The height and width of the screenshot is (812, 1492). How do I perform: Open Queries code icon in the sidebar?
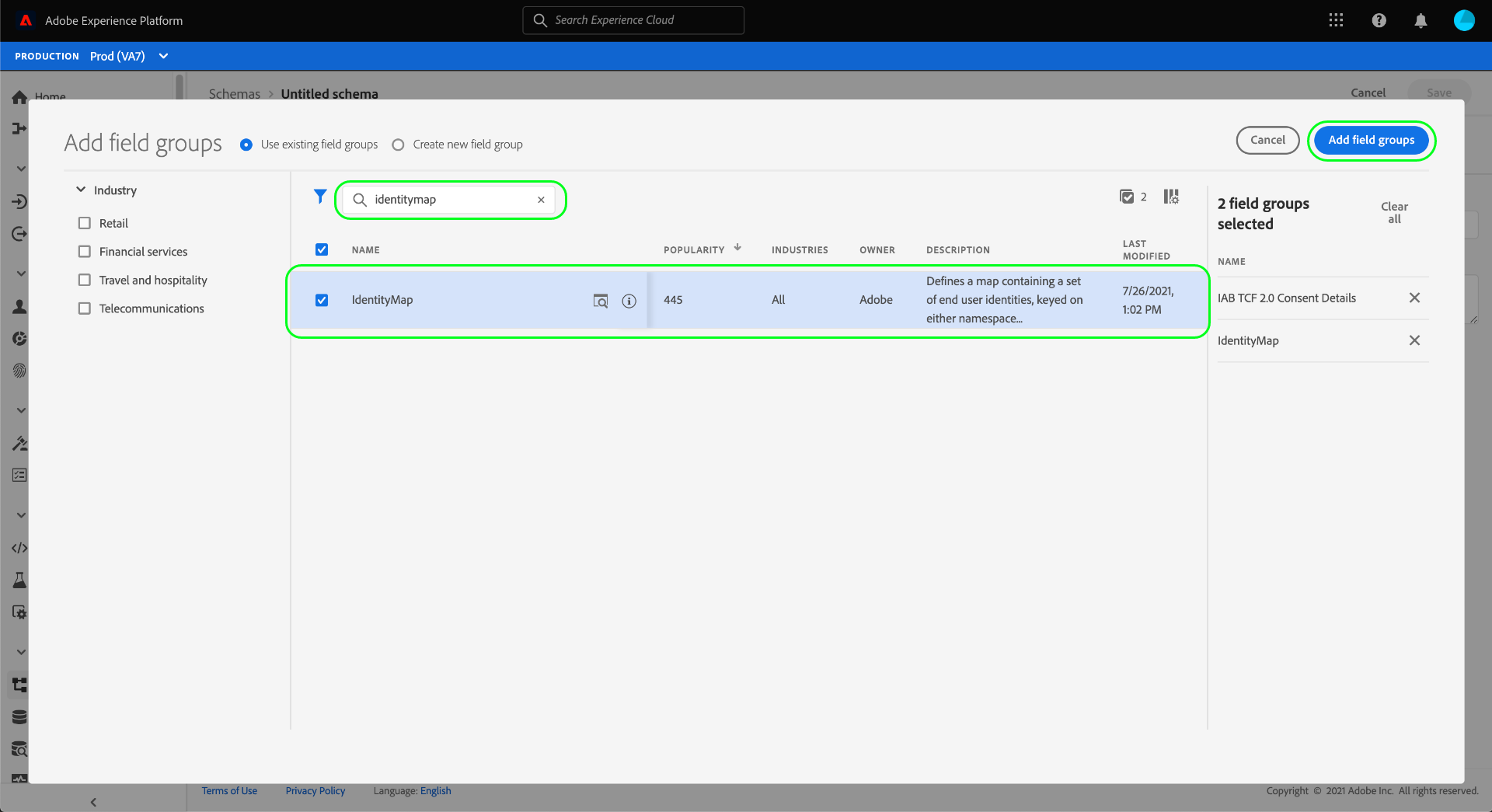coord(19,548)
